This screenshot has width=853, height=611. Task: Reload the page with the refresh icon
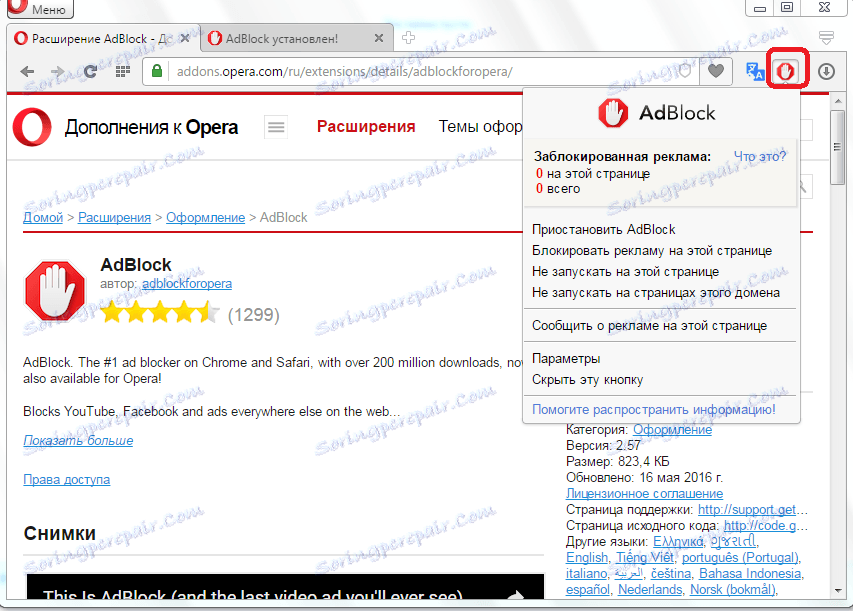[x=89, y=71]
